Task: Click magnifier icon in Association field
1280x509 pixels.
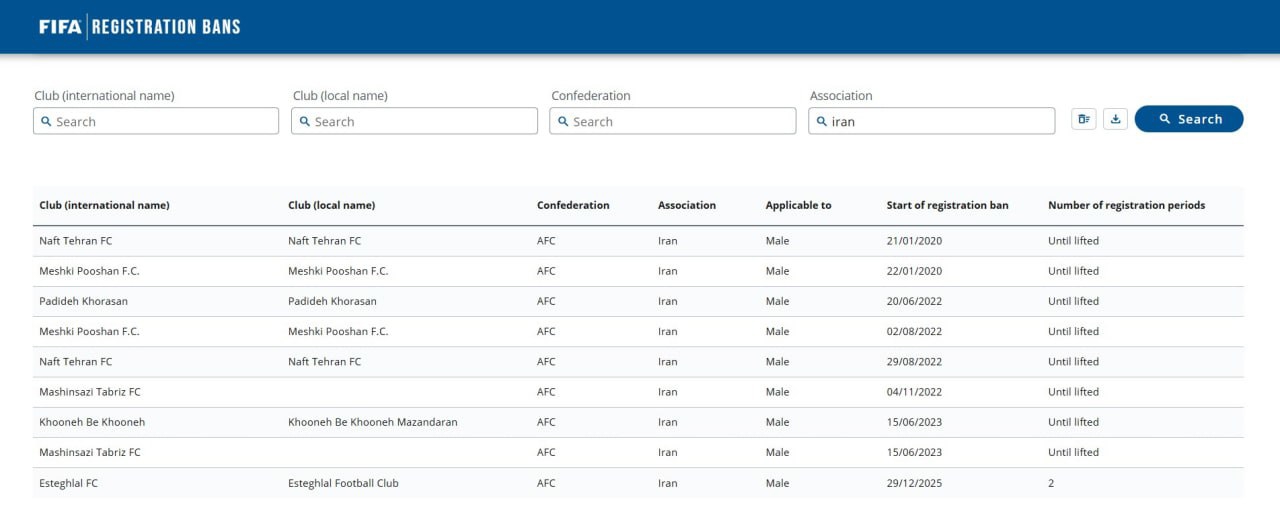Action: [822, 121]
